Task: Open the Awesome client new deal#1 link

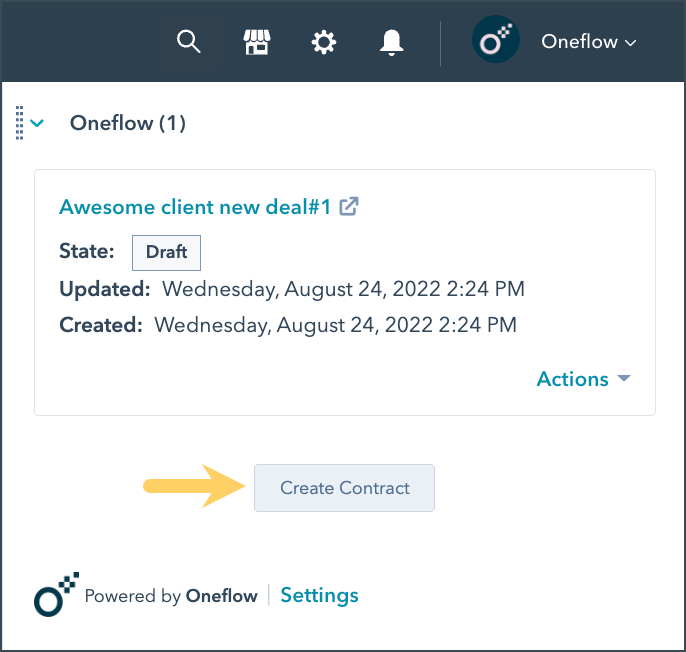Action: pos(195,207)
